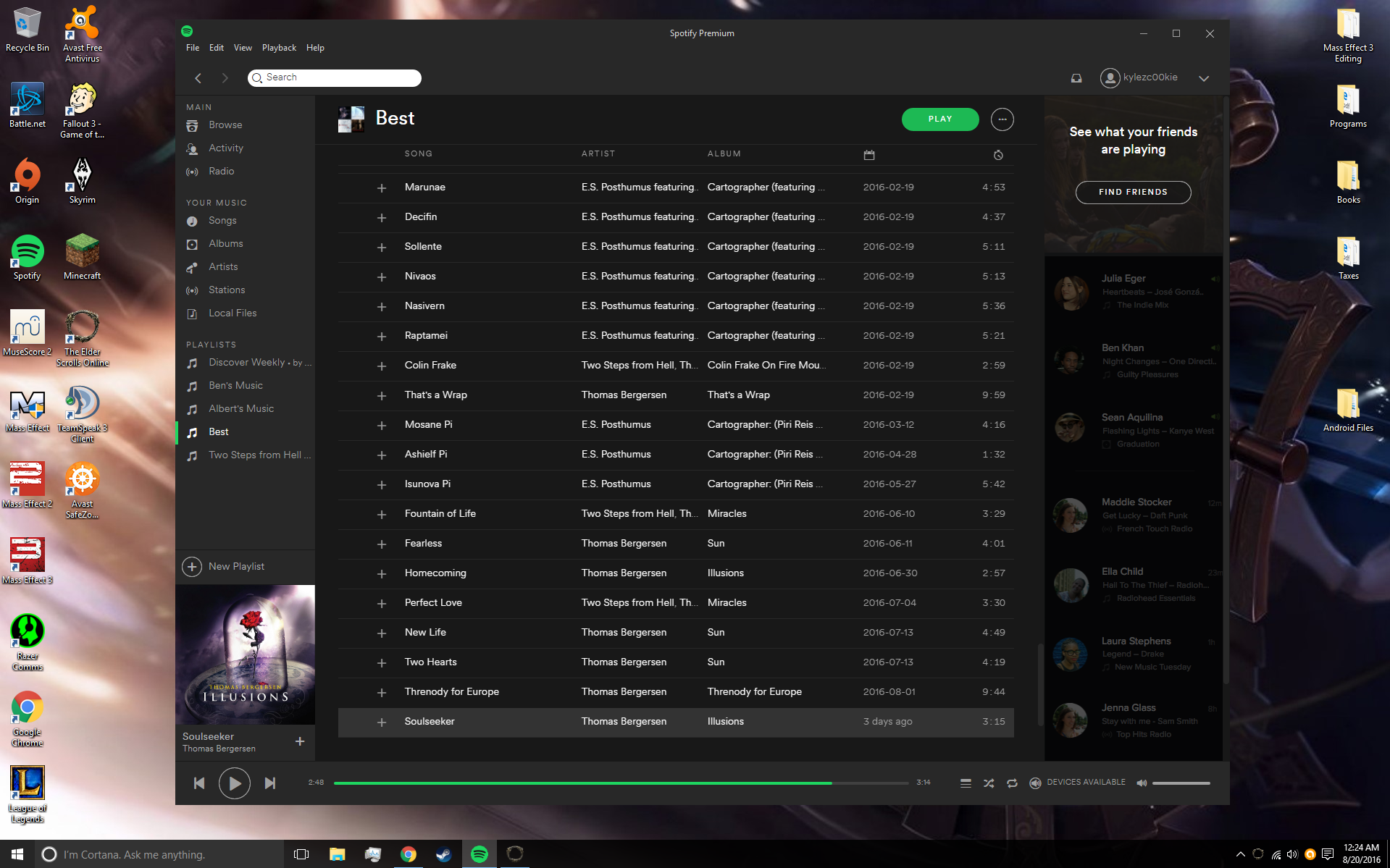Open Stations under Your Music
The width and height of the screenshot is (1390, 868).
(227, 290)
